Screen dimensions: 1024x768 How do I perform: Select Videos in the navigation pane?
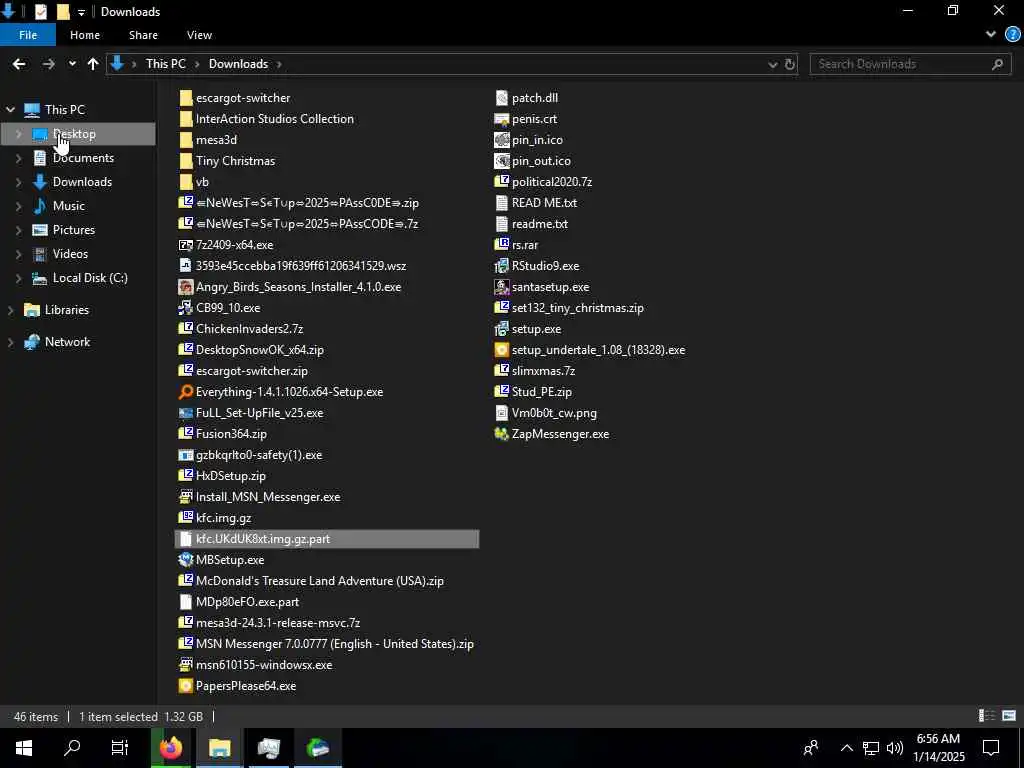tap(70, 254)
